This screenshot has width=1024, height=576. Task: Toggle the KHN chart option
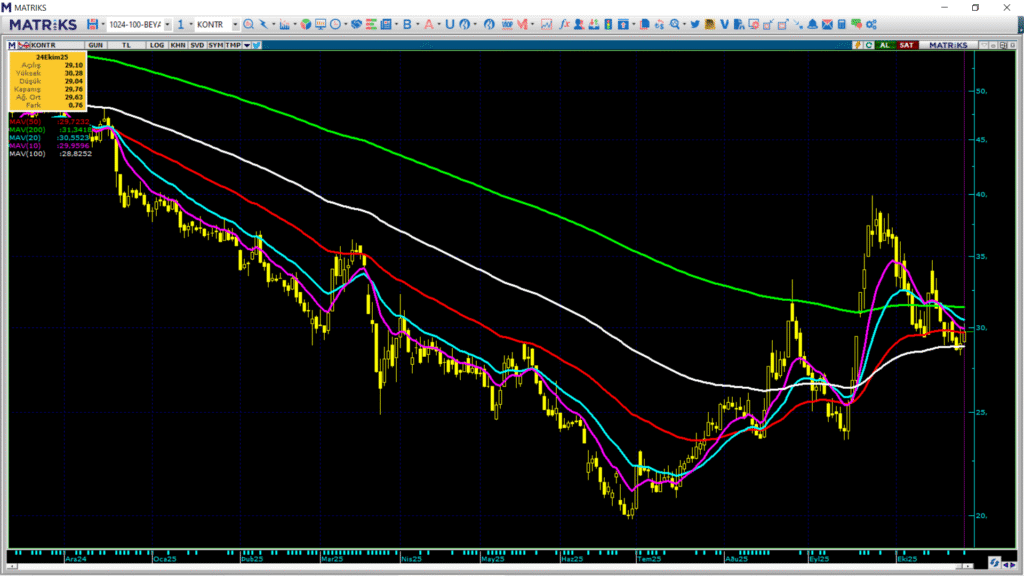click(x=177, y=45)
